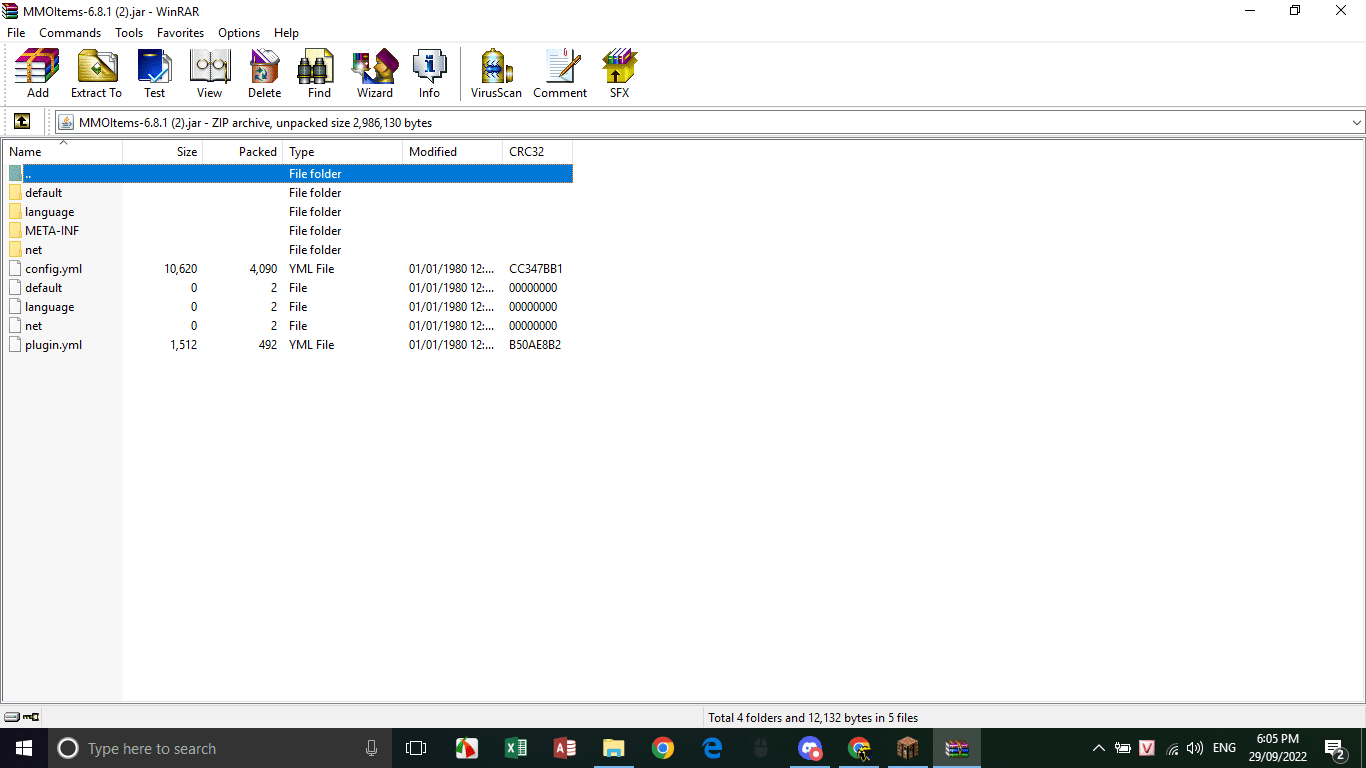
Task: Sort files by the CRC32 column
Action: pyautogui.click(x=538, y=152)
